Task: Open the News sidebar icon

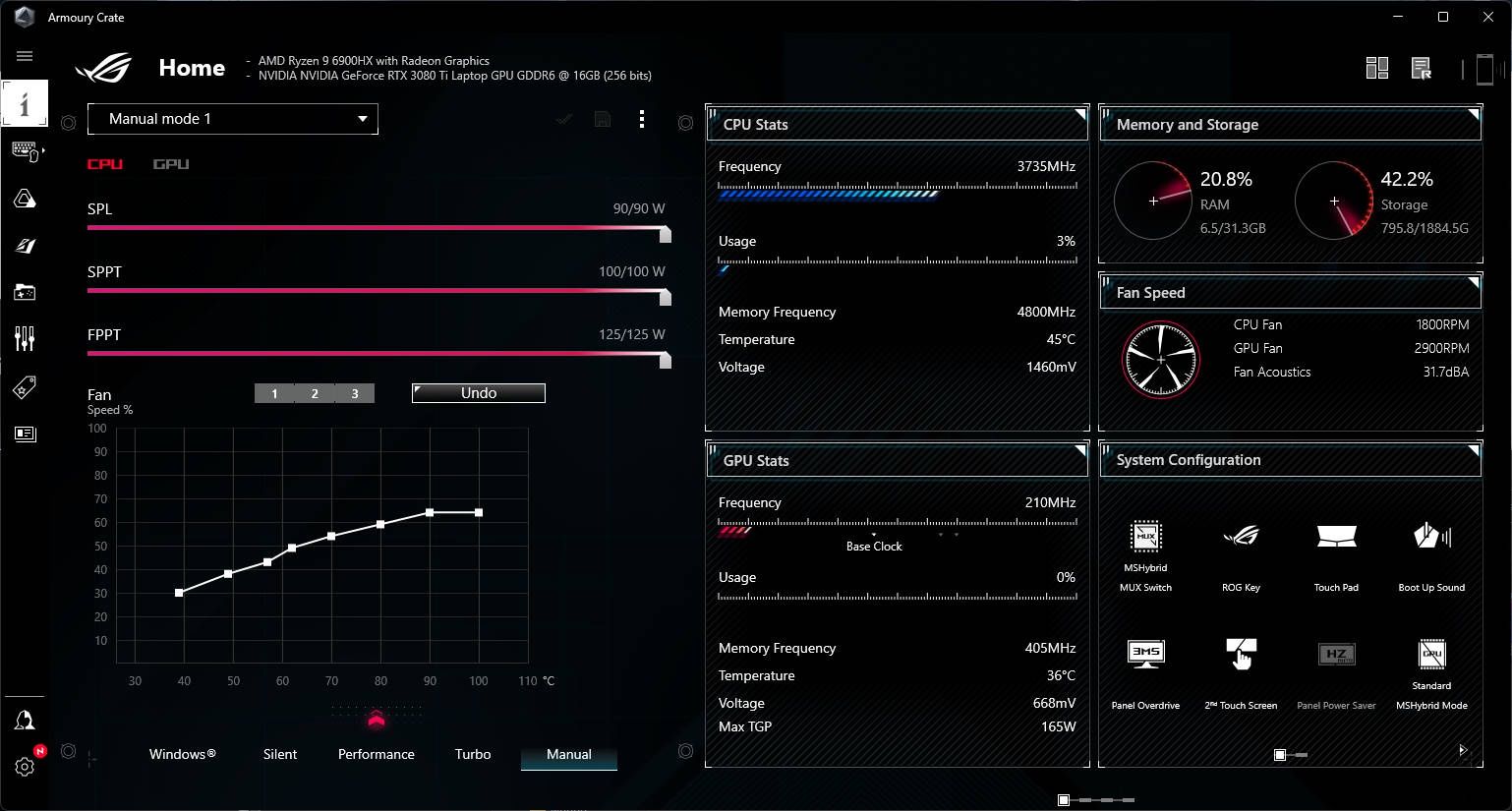Action: click(25, 434)
